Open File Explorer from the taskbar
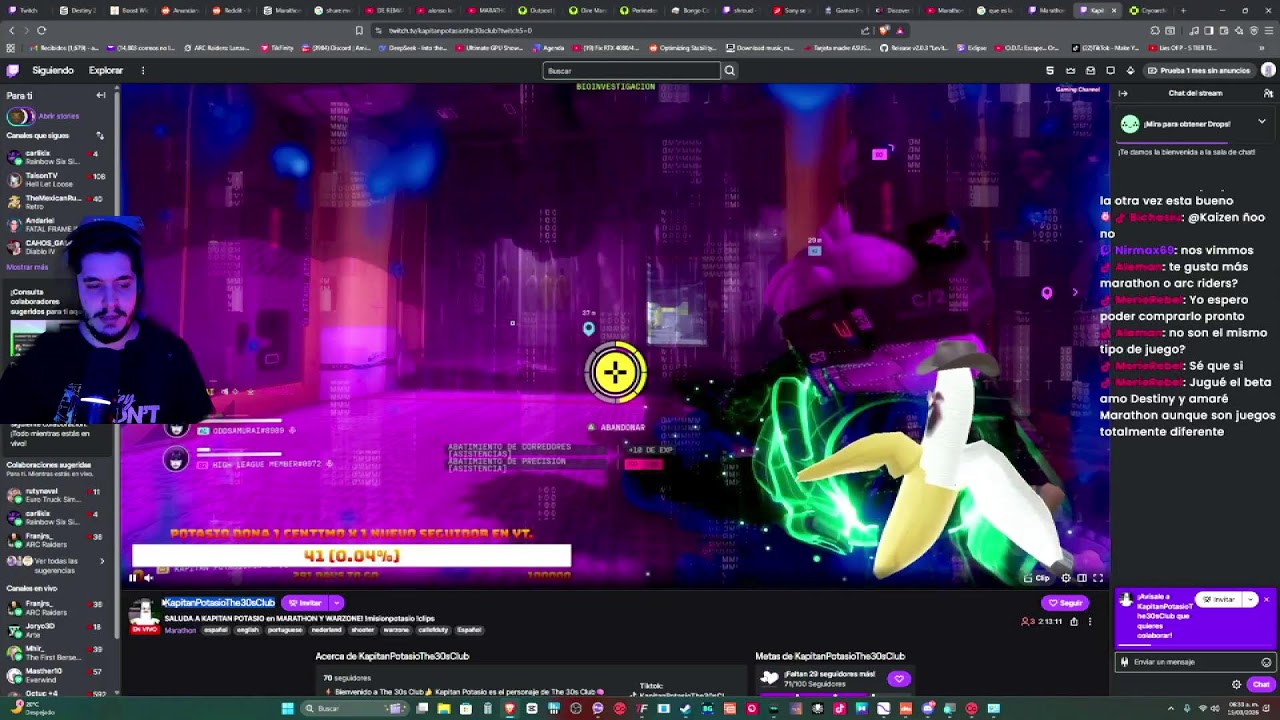Viewport: 1280px width, 720px height. [444, 709]
